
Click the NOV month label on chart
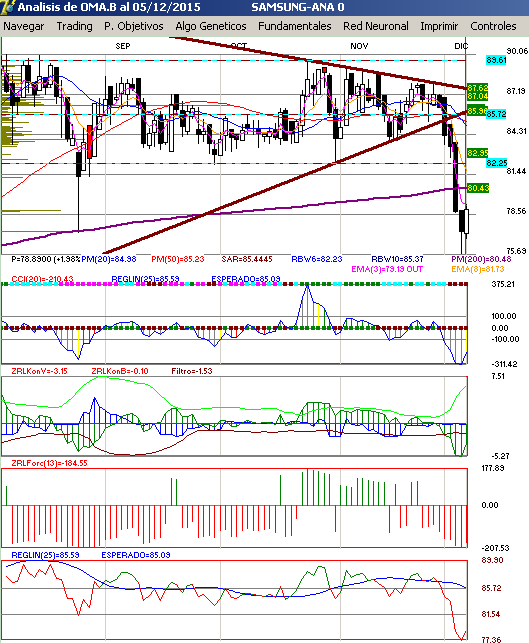pos(359,46)
